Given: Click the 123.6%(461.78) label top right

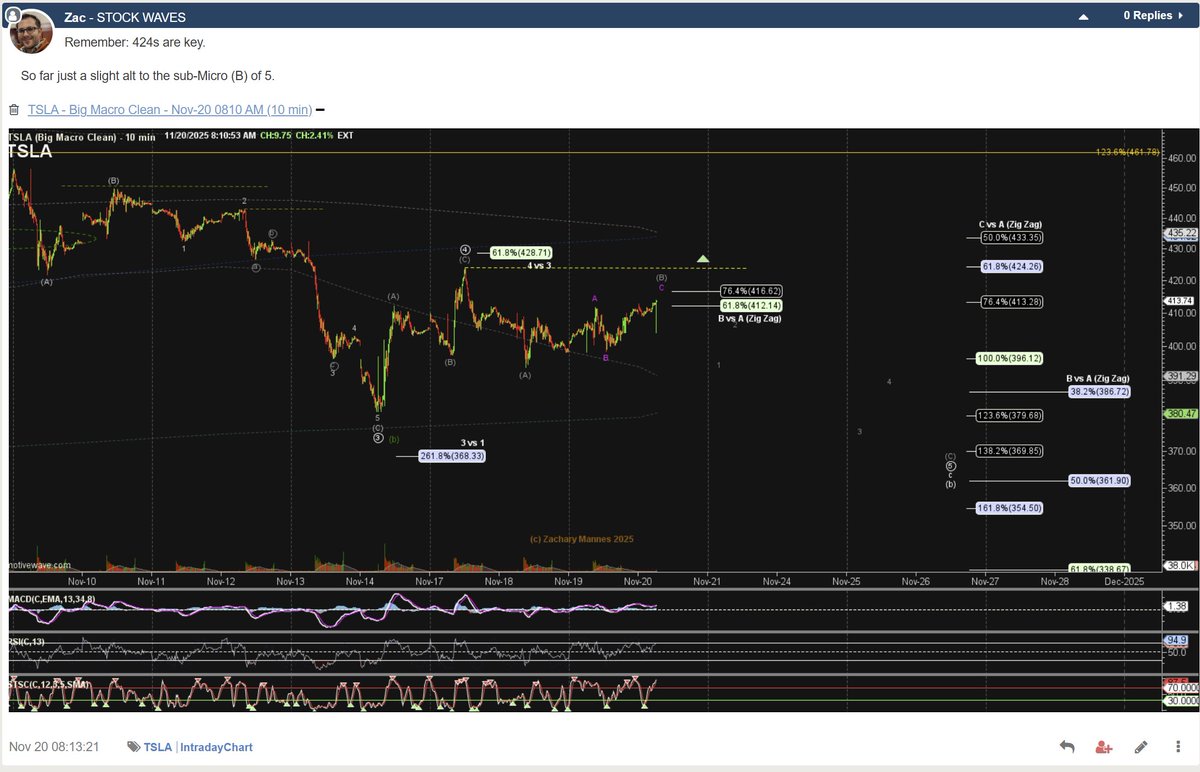Looking at the screenshot, I should click(1128, 152).
